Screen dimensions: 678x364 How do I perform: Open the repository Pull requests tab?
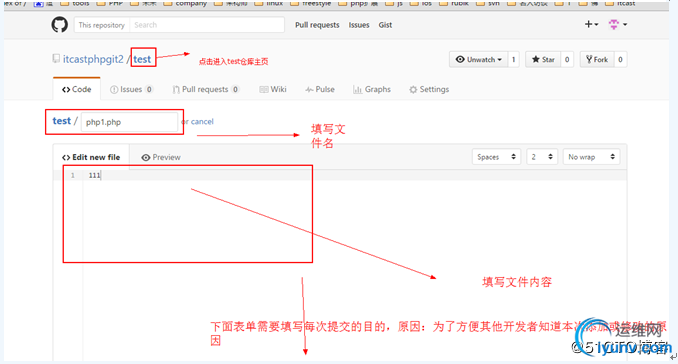coord(205,89)
